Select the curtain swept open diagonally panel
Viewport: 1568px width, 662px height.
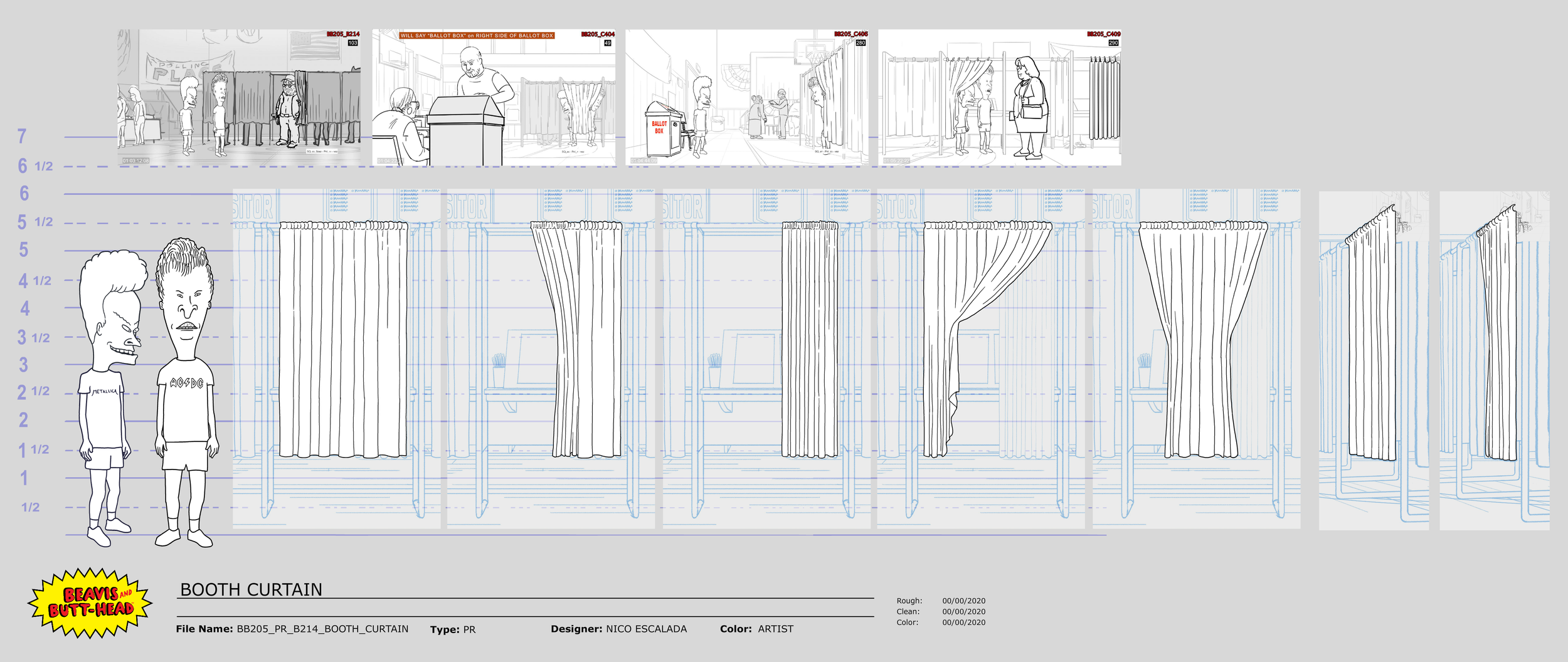[987, 339]
